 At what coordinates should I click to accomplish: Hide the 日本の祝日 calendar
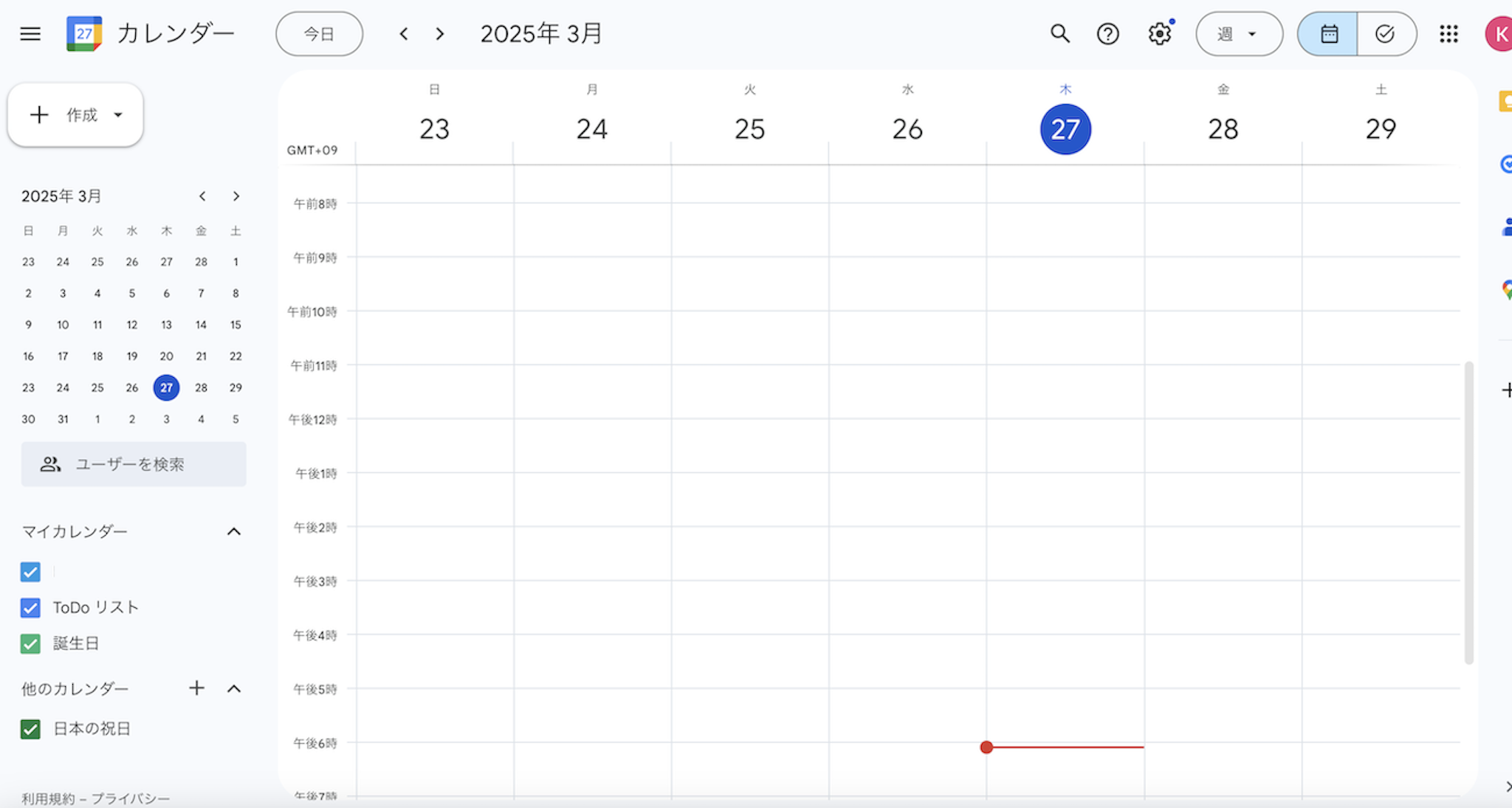(30, 729)
